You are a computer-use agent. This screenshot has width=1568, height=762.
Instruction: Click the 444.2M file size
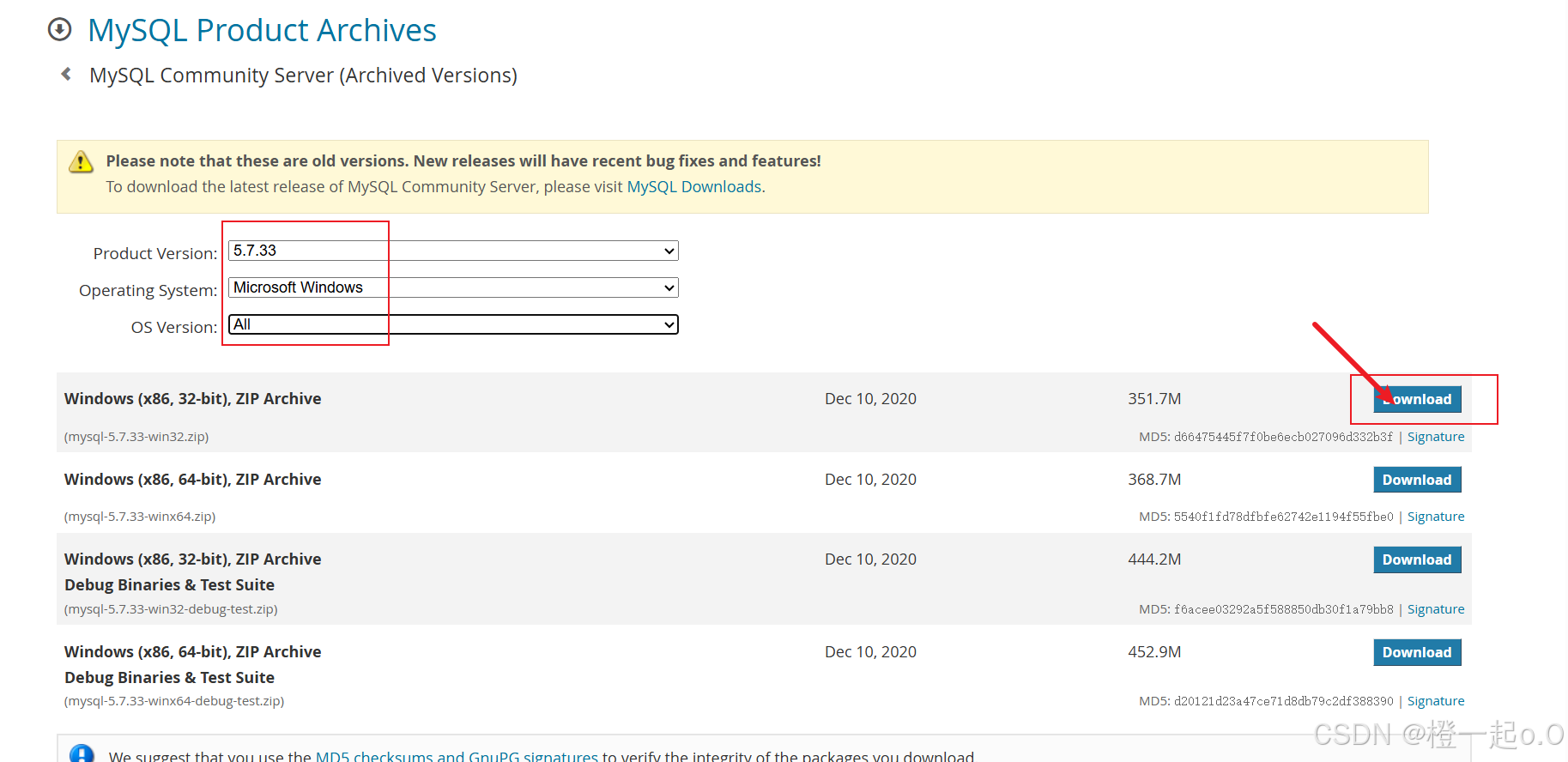coord(1154,559)
